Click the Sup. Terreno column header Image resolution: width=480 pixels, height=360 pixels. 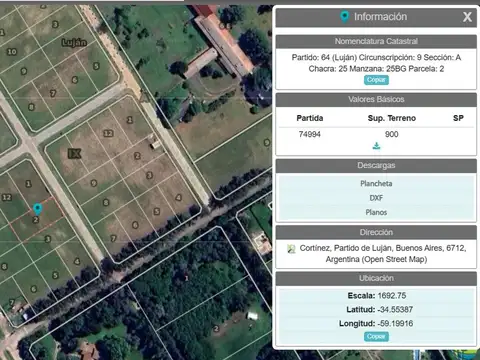(392, 118)
